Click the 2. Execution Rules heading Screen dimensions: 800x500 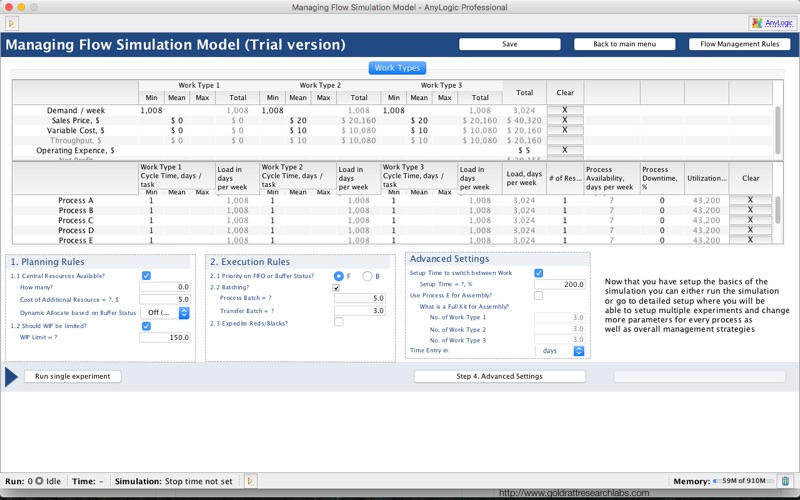point(250,262)
